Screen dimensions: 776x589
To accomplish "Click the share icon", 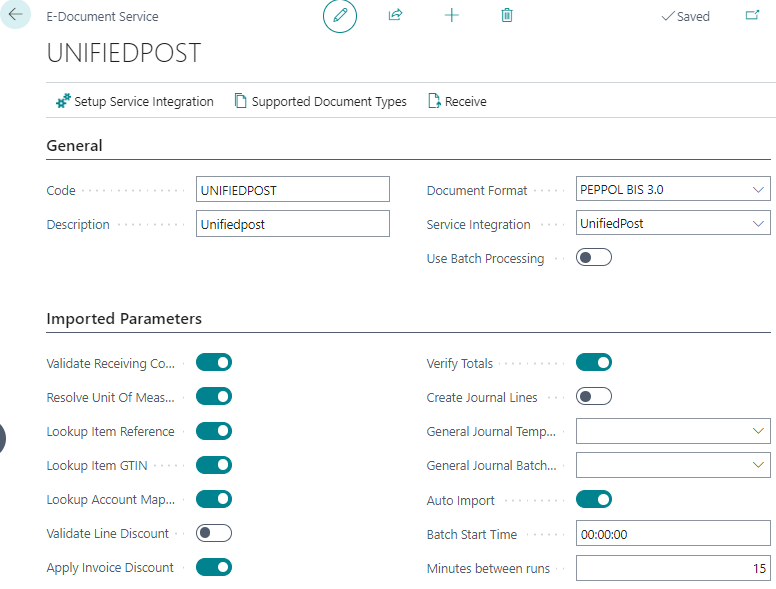I will 395,16.
